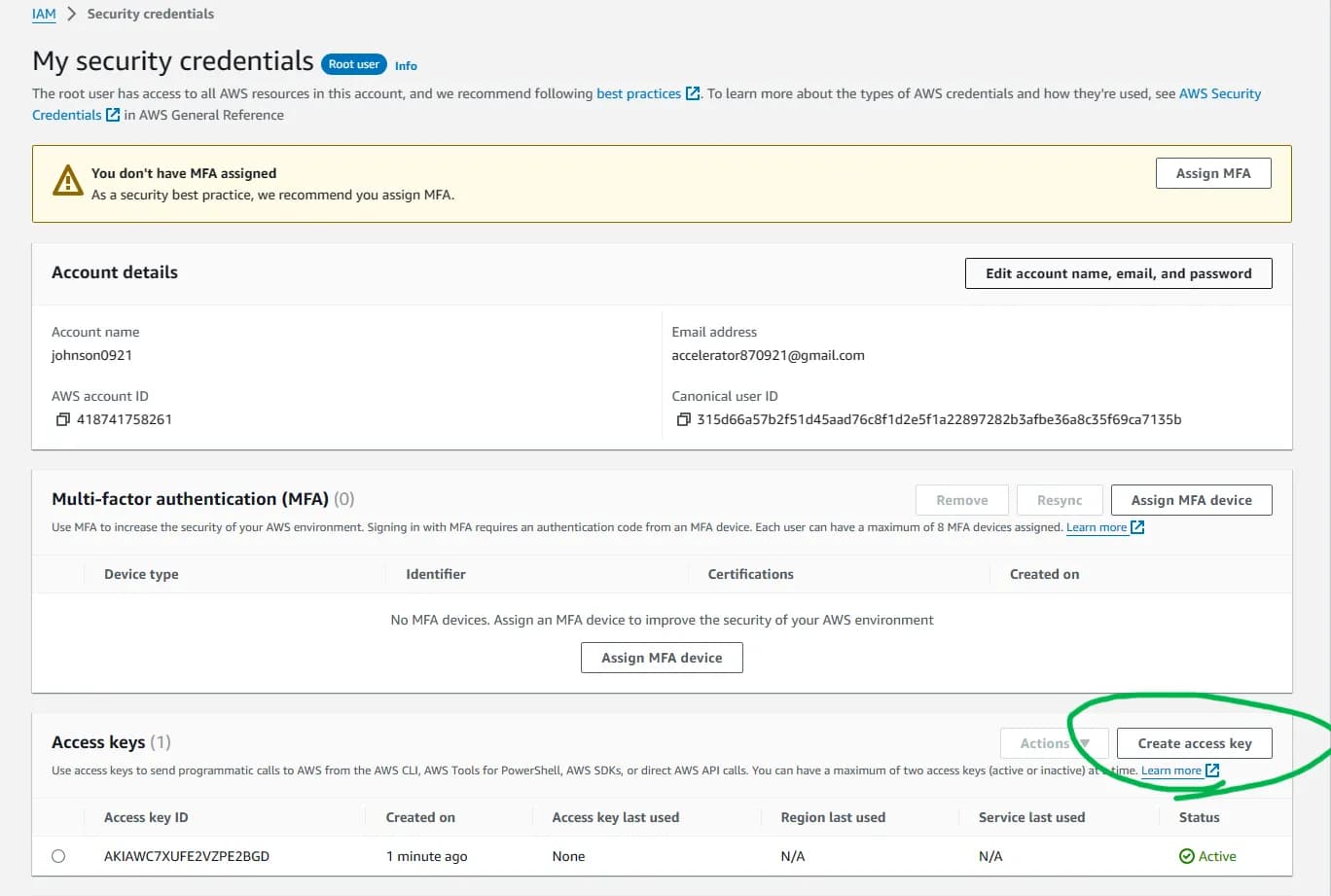Click the disabled Resync button
This screenshot has width=1331, height=896.
(1060, 499)
